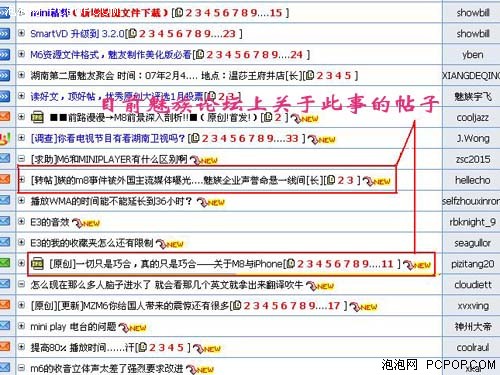Jump to page 11 of 一切只是巧合 thread
This screenshot has height=375, width=500.
point(387,264)
